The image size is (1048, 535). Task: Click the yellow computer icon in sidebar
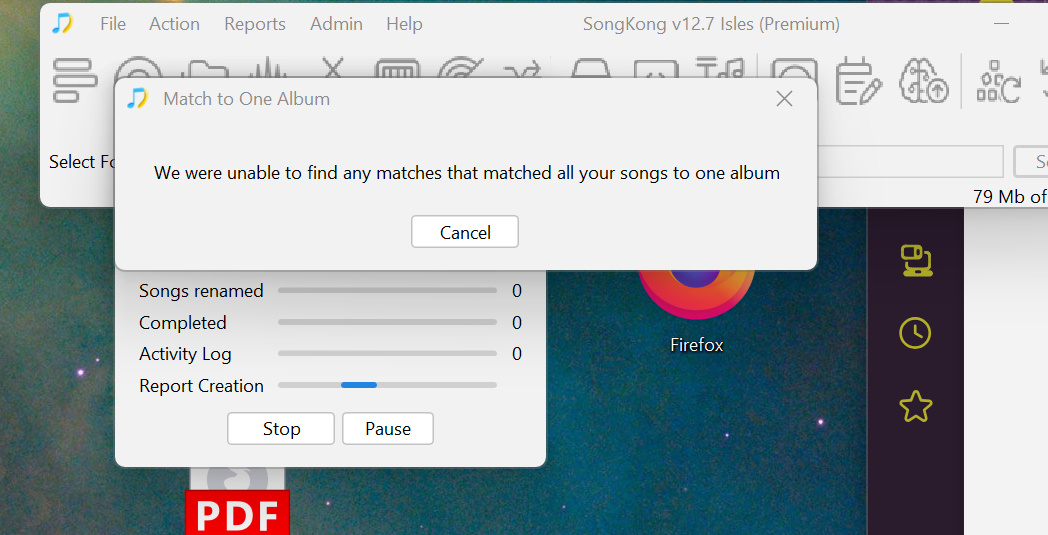916,261
